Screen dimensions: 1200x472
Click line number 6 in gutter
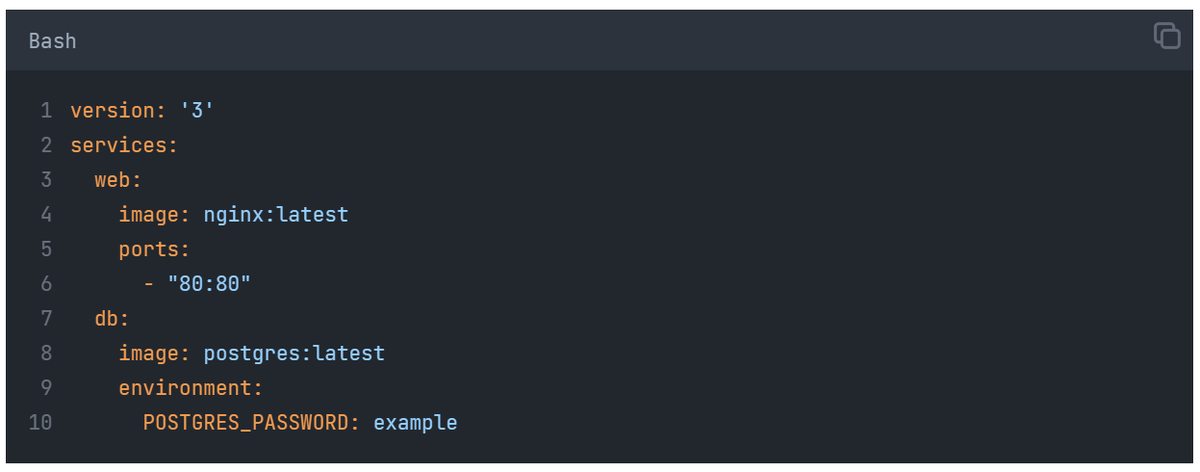(46, 284)
